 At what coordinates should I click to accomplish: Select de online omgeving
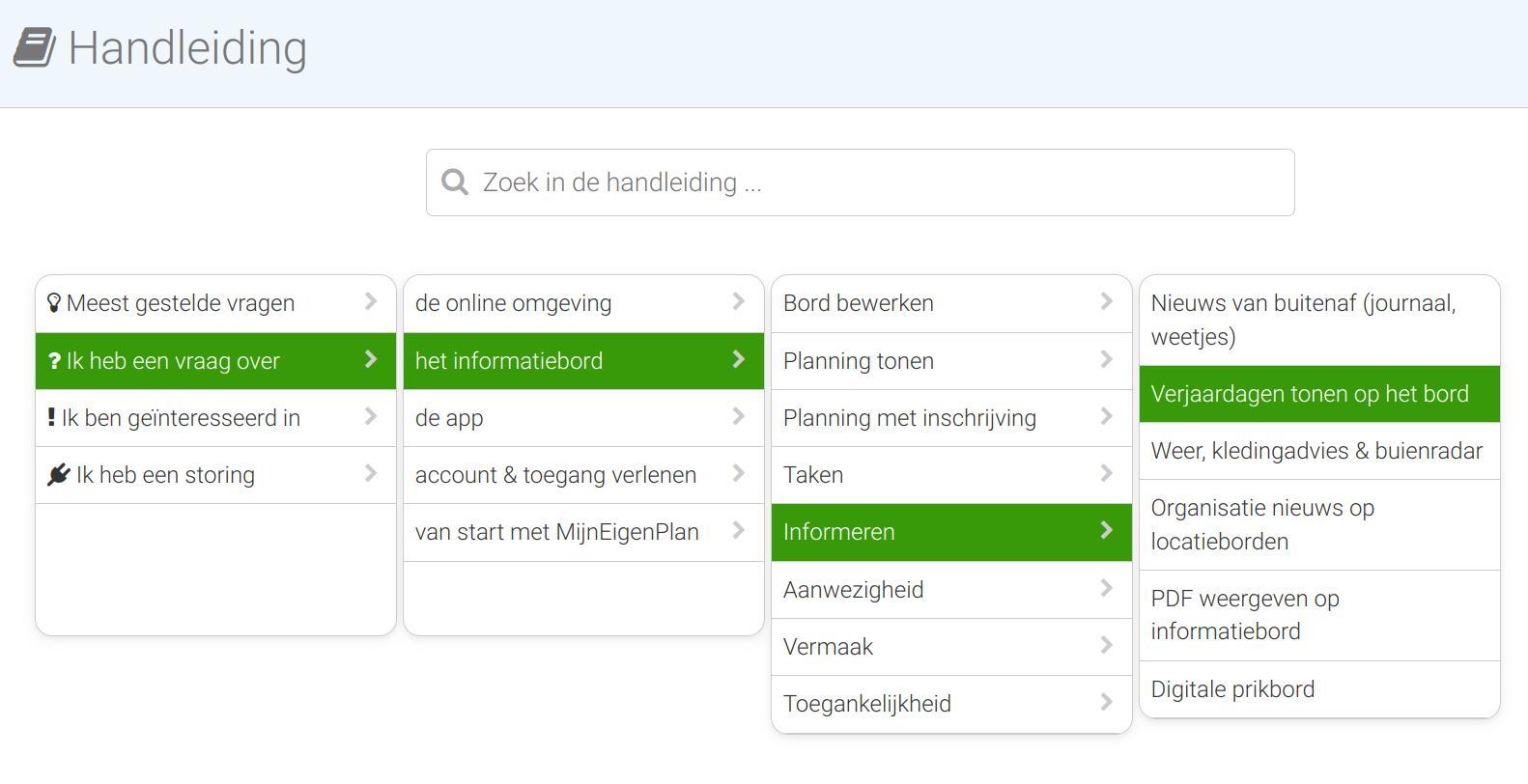point(583,303)
